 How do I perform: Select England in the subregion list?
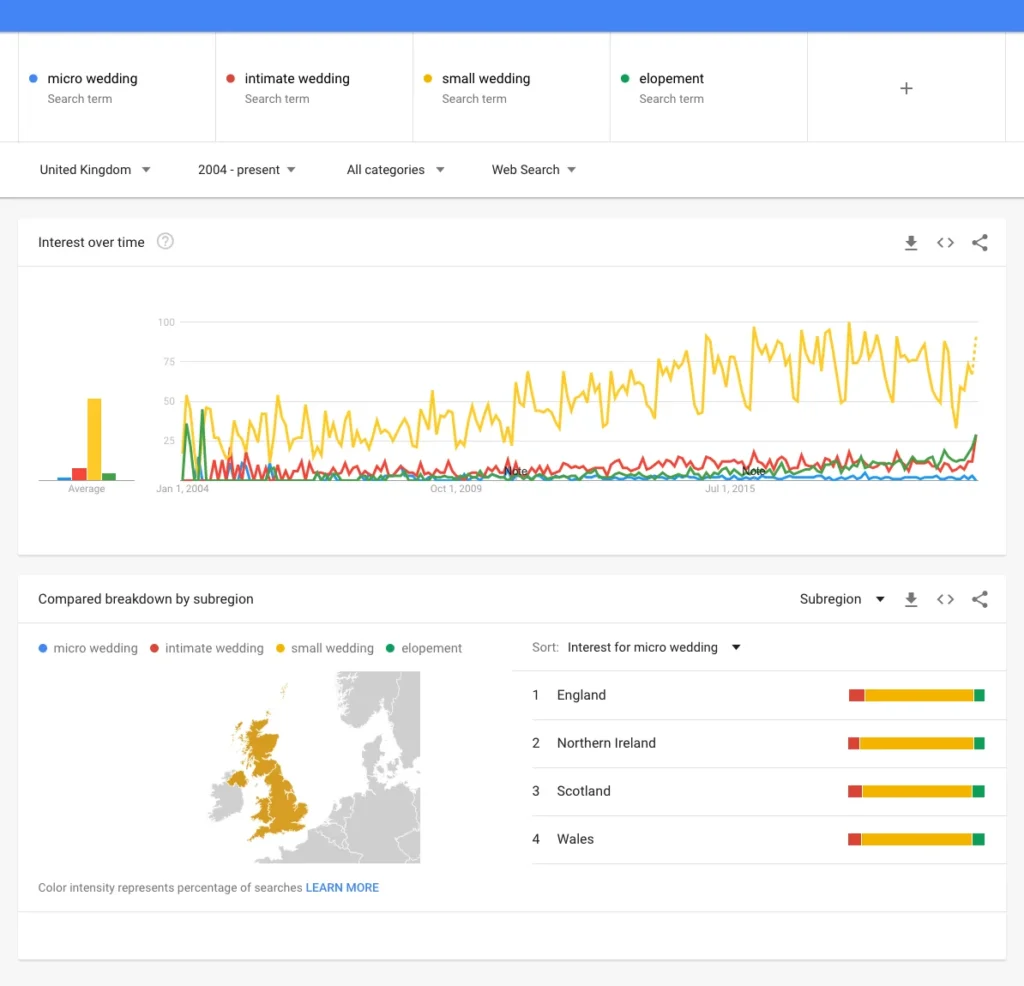click(x=581, y=695)
